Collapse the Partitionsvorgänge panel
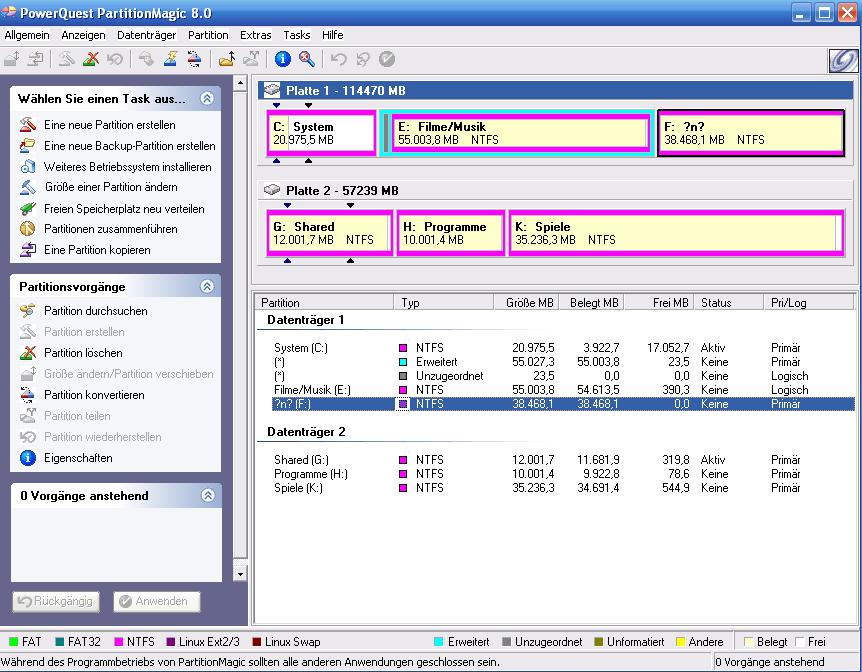The width and height of the screenshot is (862, 672). click(207, 286)
